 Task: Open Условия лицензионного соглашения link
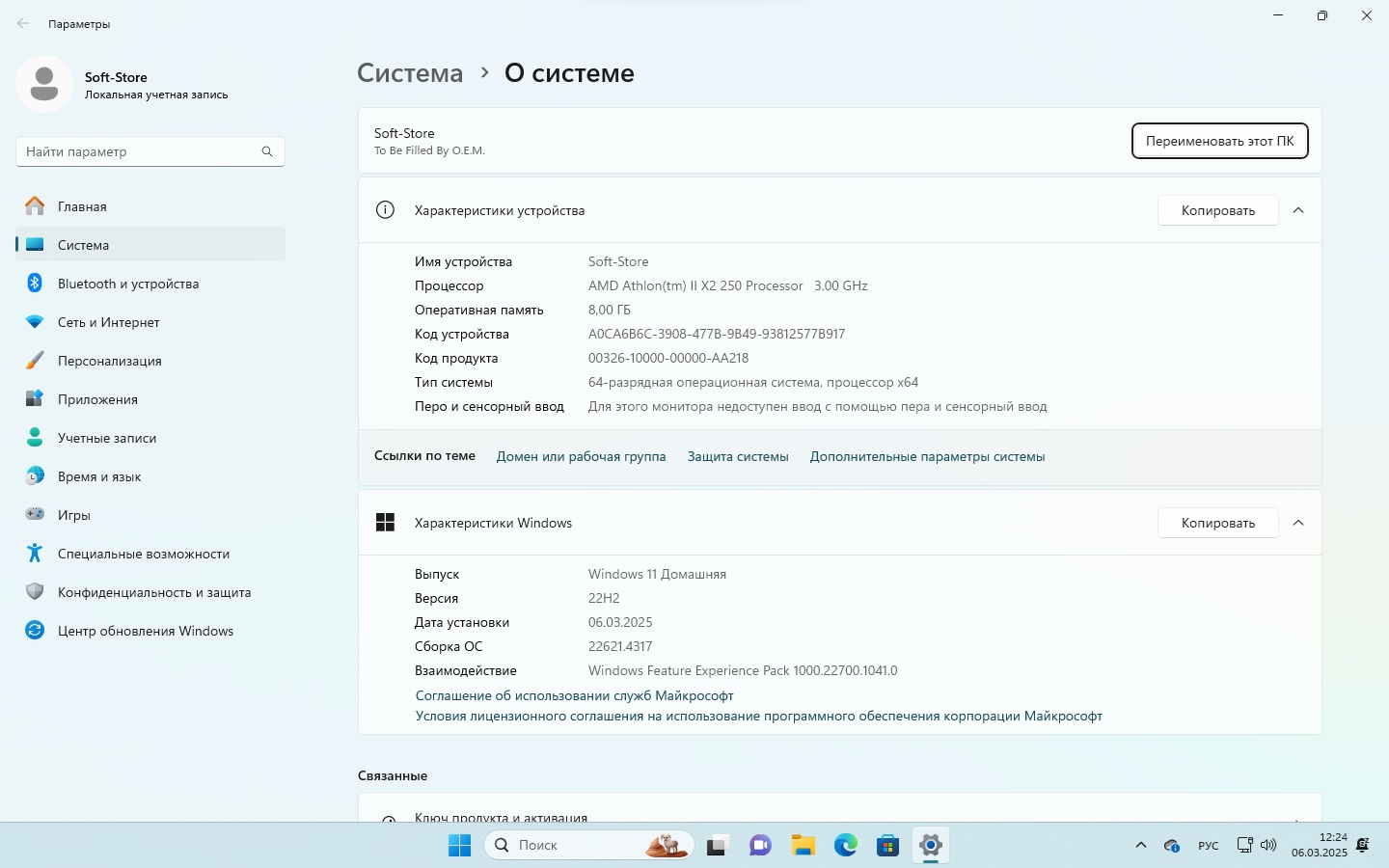[758, 716]
